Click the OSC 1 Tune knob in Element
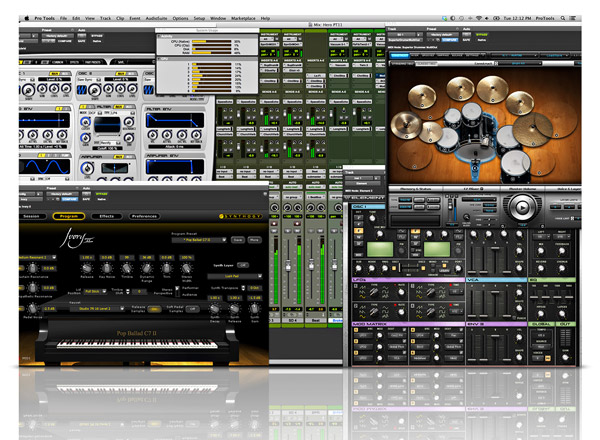The width and height of the screenshot is (600, 440). coord(372,218)
